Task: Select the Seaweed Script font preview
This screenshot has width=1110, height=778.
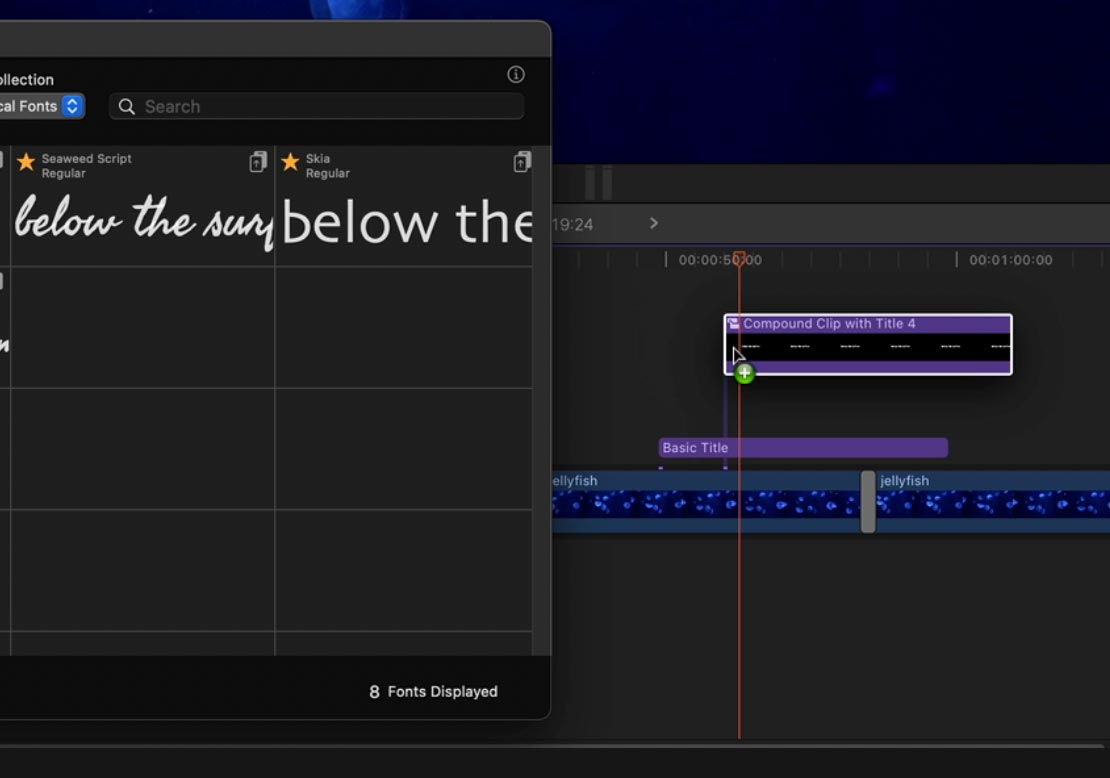Action: [144, 221]
